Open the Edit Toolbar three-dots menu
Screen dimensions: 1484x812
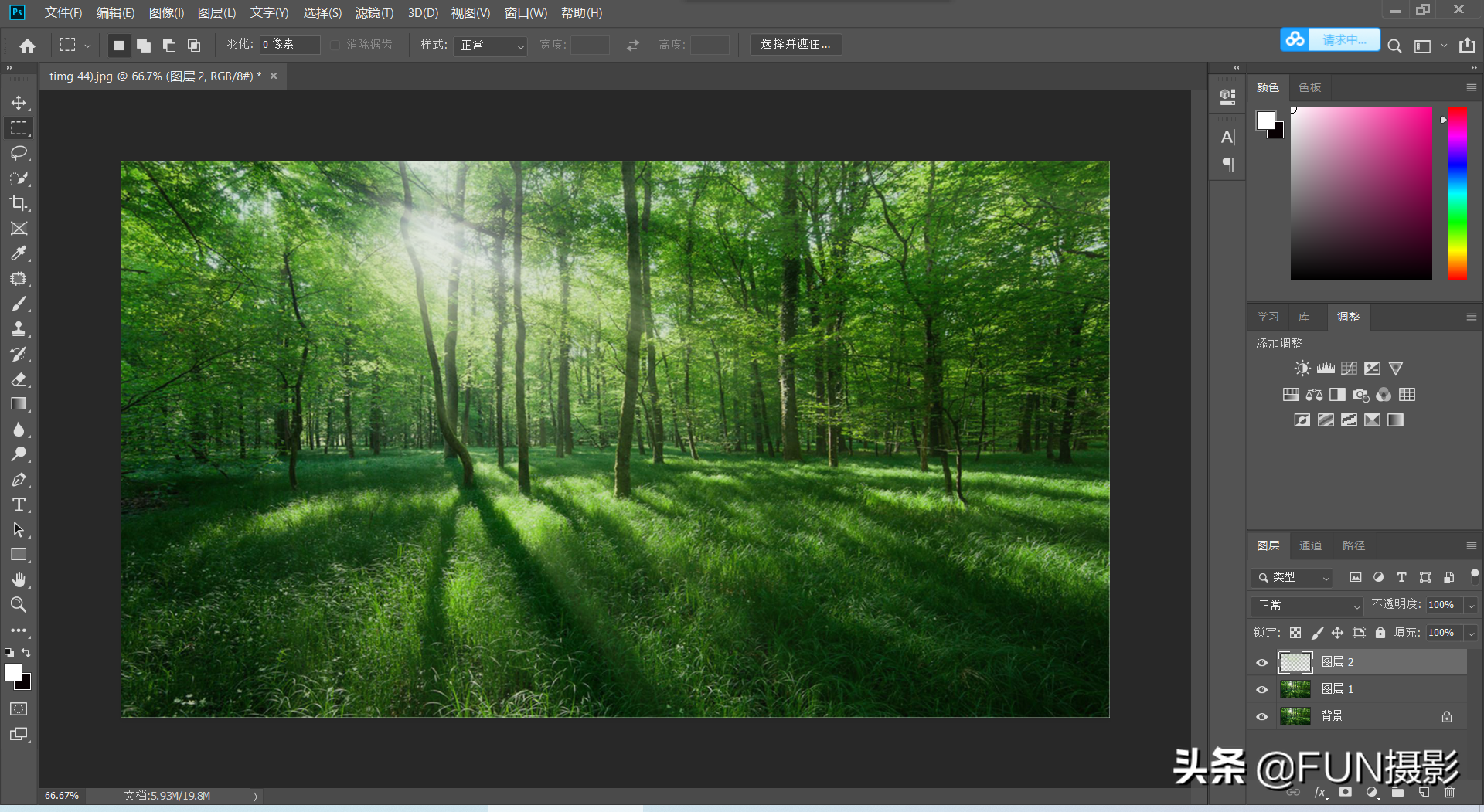(x=19, y=630)
